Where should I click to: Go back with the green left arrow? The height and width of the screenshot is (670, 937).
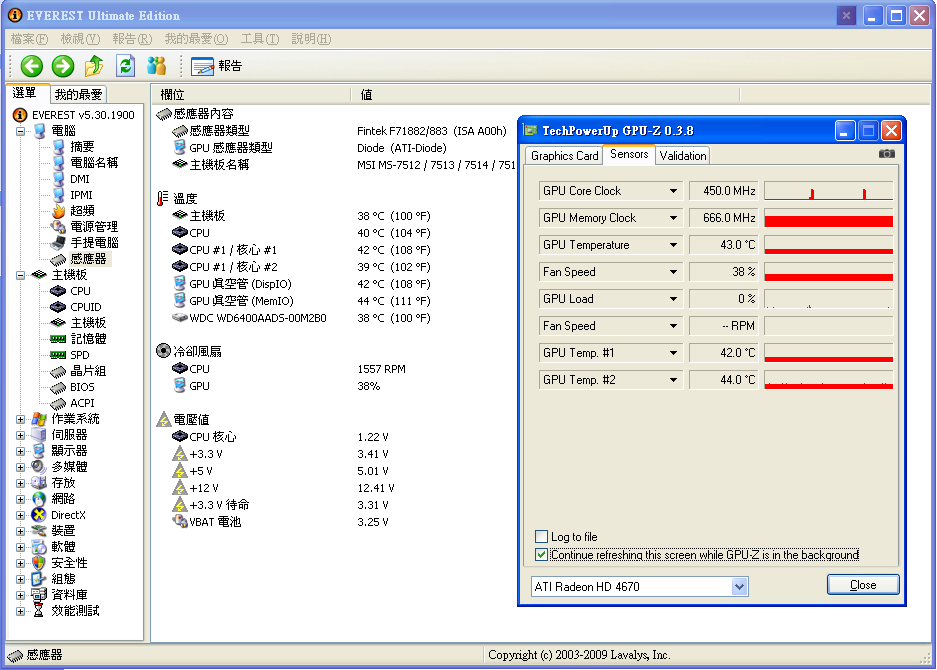(32, 66)
